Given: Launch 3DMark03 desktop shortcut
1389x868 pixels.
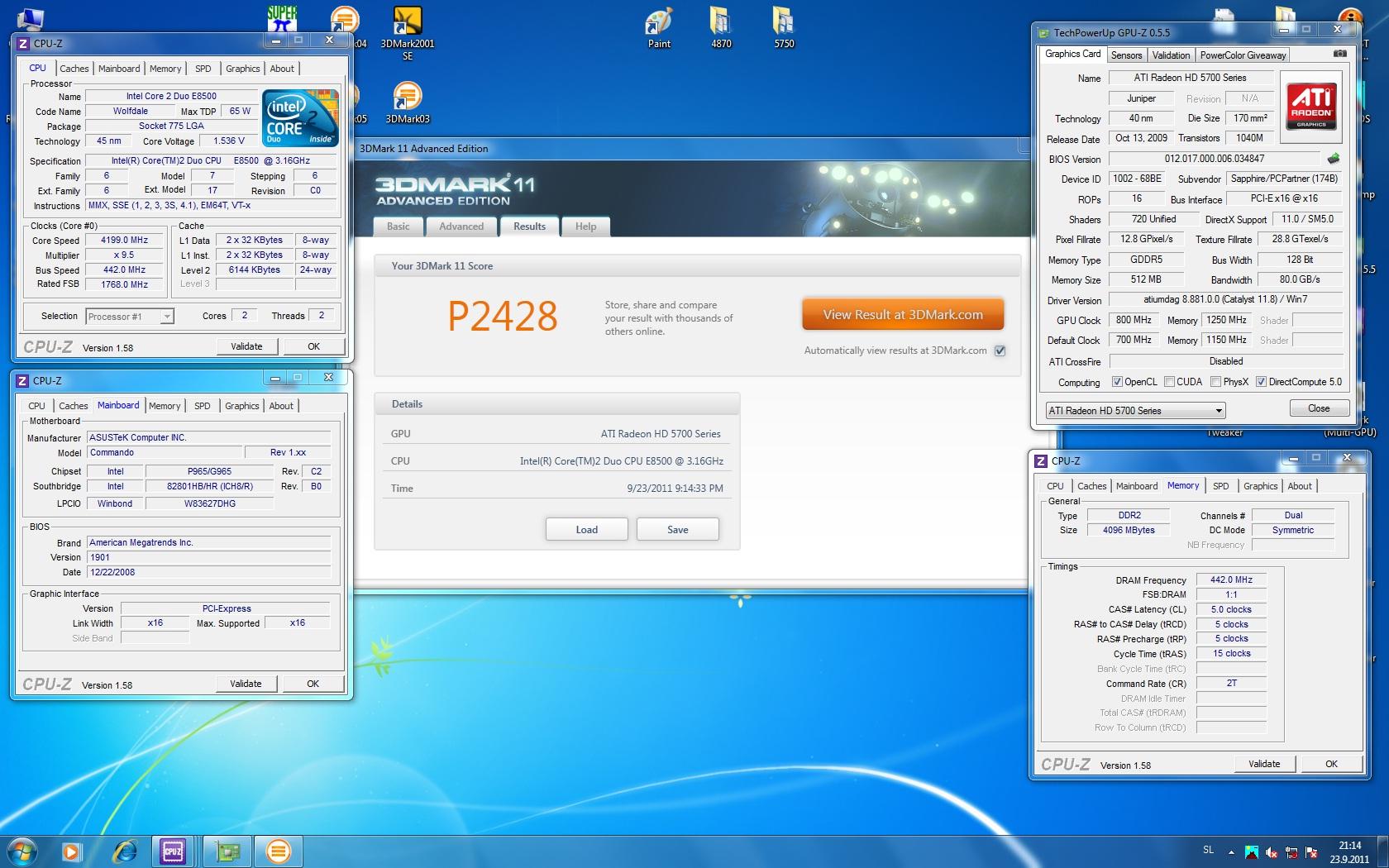Looking at the screenshot, I should 407,103.
